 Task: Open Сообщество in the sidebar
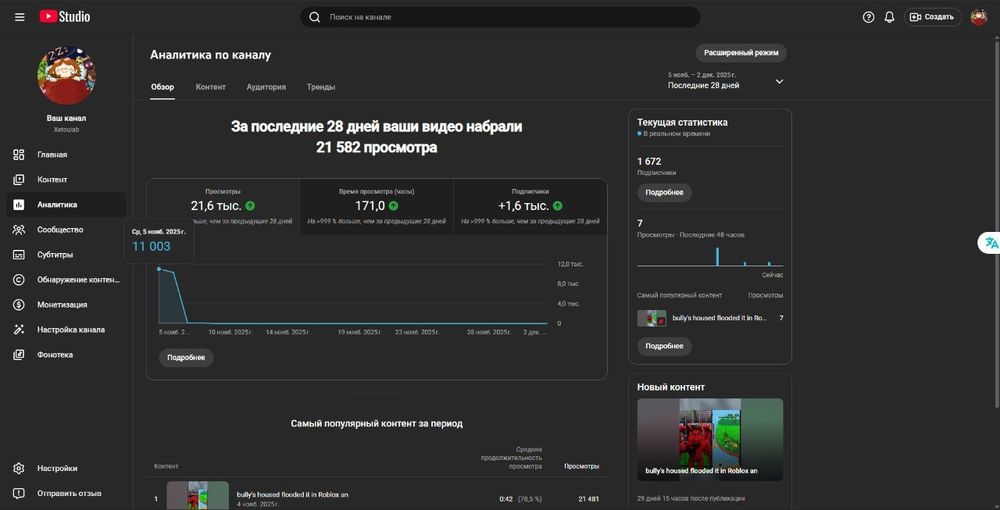click(66, 230)
